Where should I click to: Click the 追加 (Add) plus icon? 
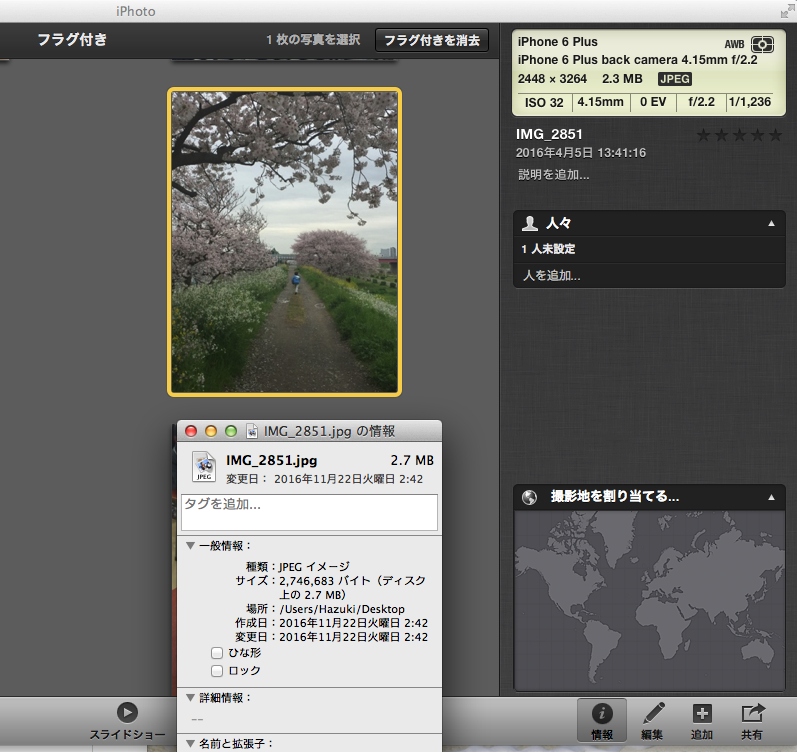[702, 714]
